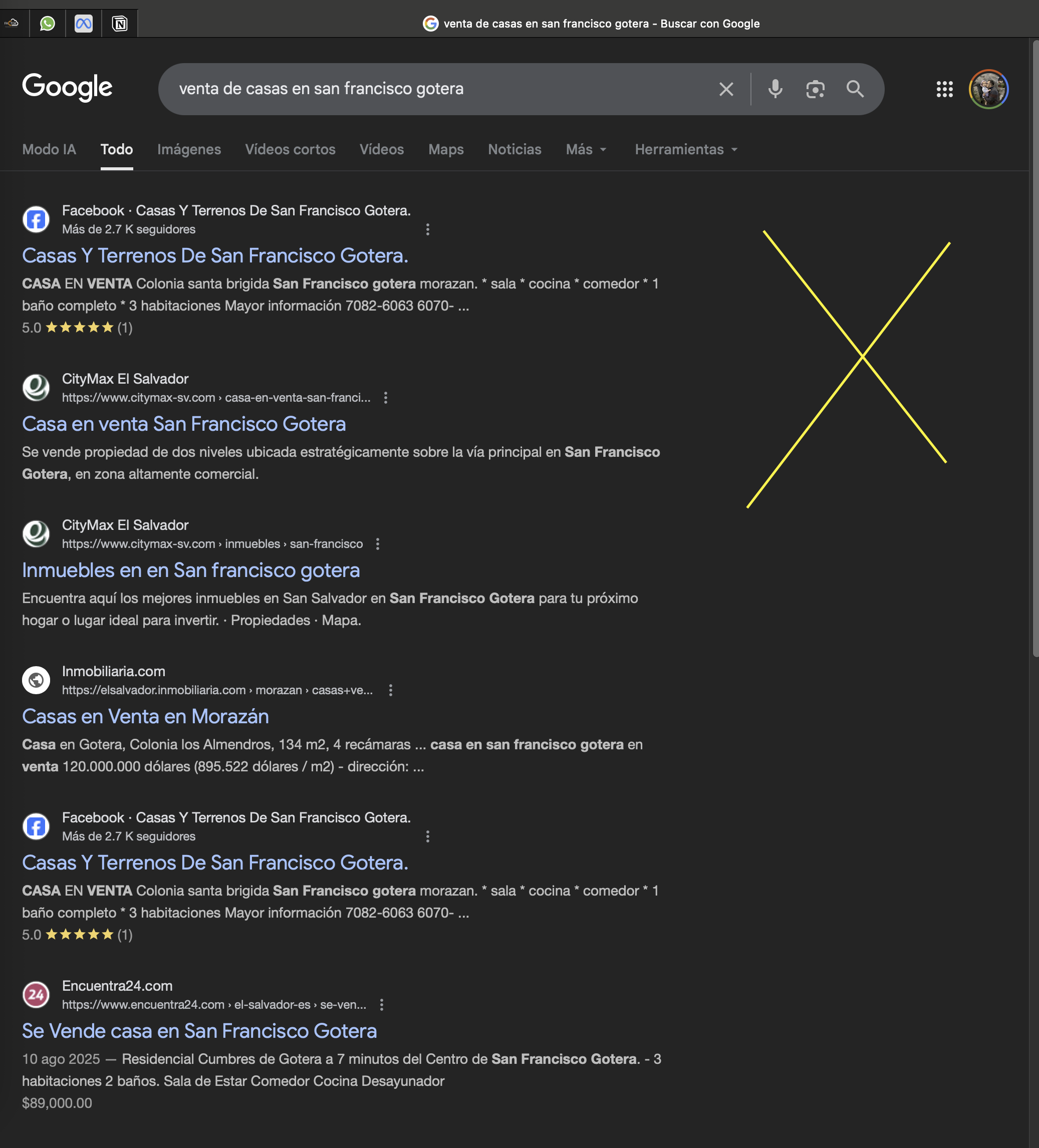
Task: Expand the Más dropdown
Action: click(586, 149)
